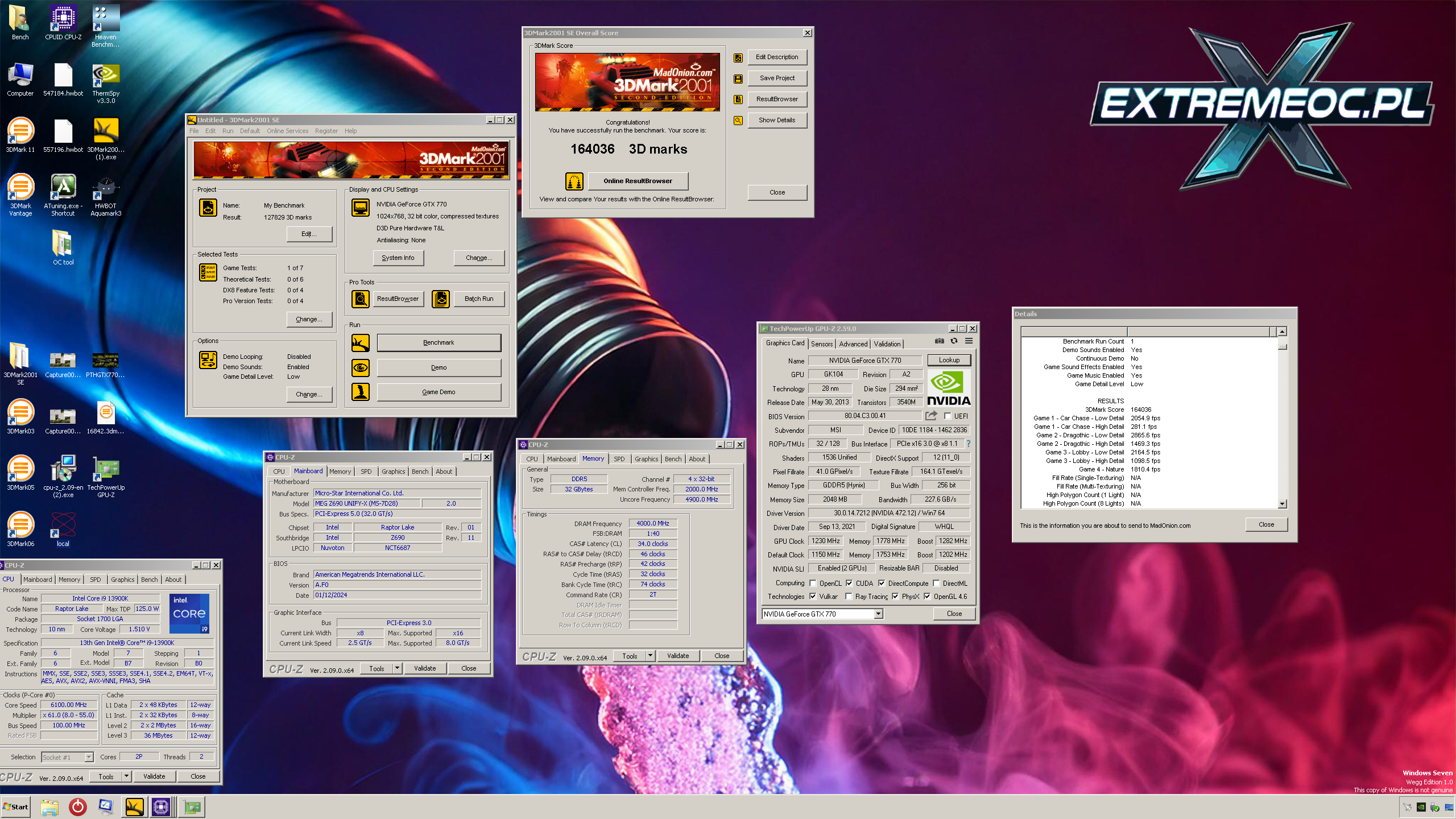Image resolution: width=1456 pixels, height=819 pixels.
Task: Open the 3DMark06 desktop shortcut
Action: click(20, 529)
